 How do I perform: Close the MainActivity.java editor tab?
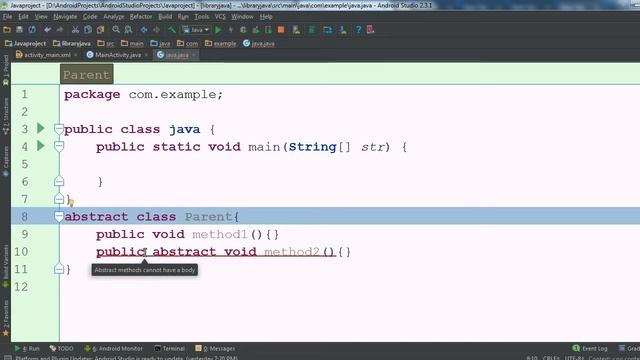click(147, 55)
